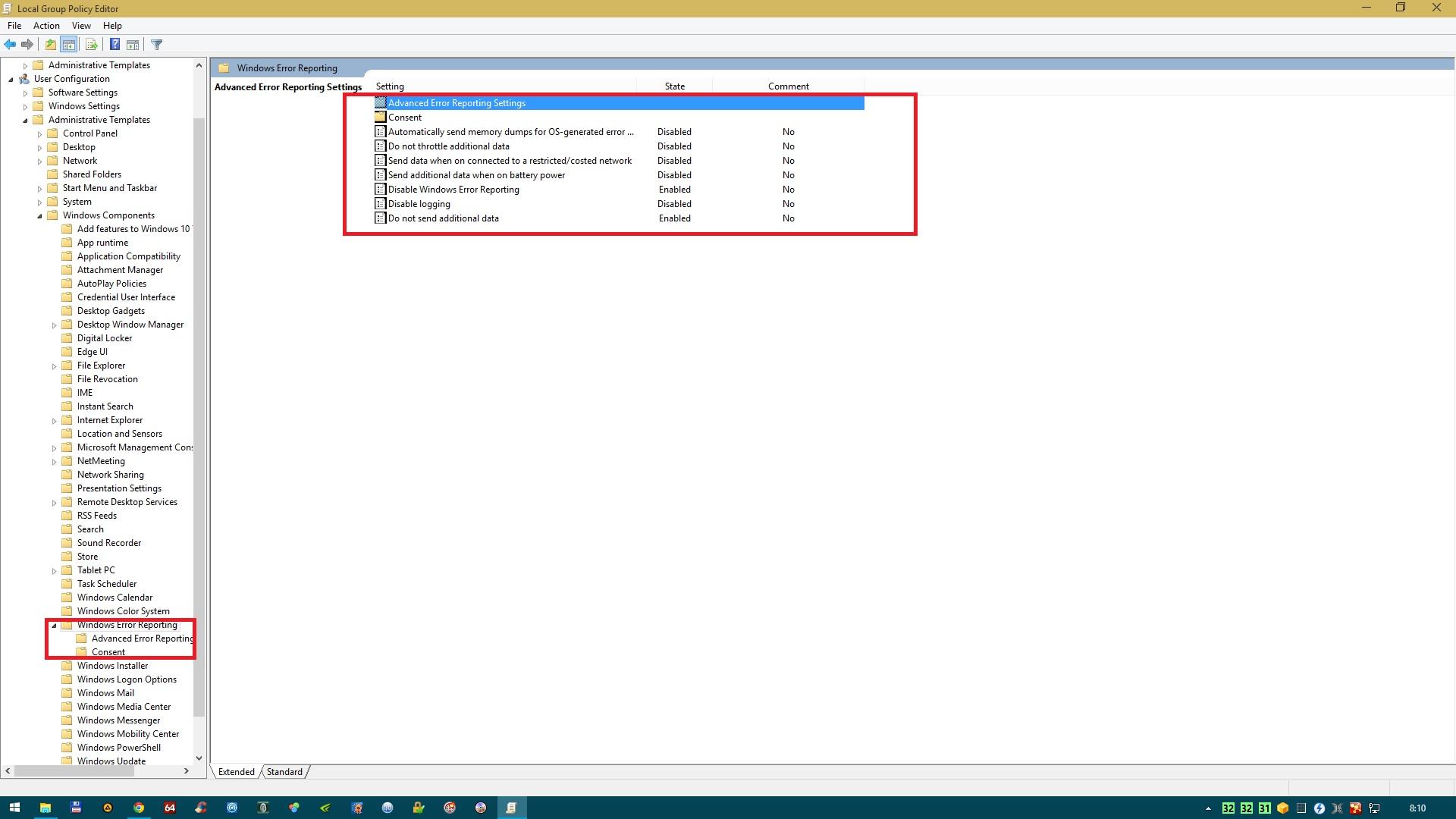This screenshot has width=1456, height=819.
Task: Select the Consent folder in tree
Action: click(108, 652)
